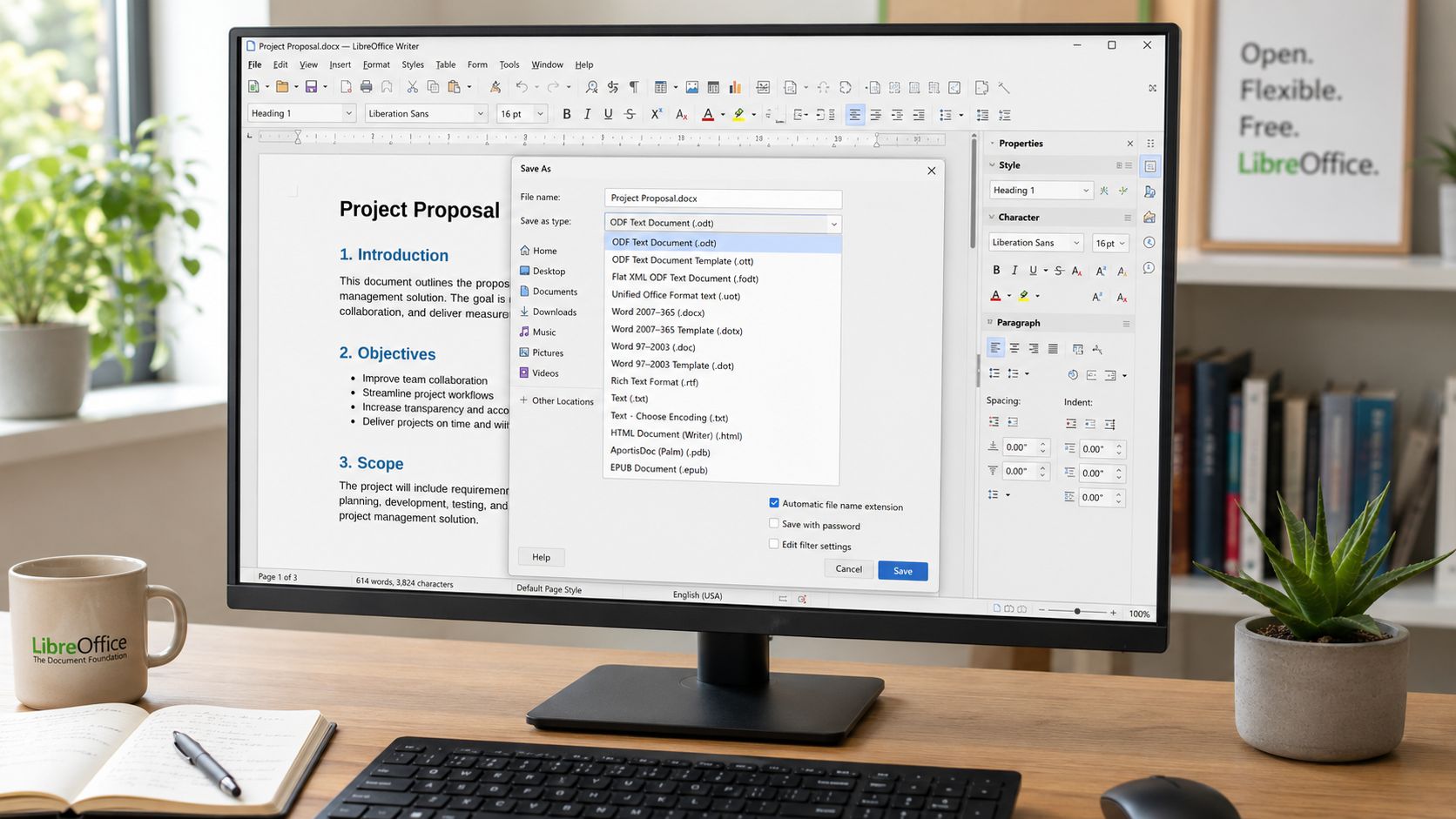1456x819 pixels.
Task: Click the Save document icon in toolbar
Action: point(311,87)
